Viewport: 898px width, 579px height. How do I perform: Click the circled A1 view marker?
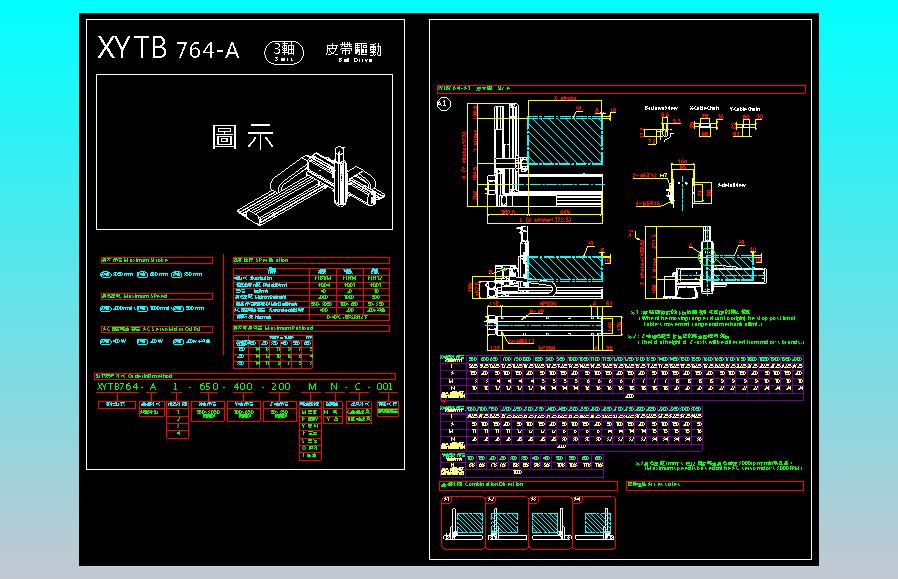444,104
